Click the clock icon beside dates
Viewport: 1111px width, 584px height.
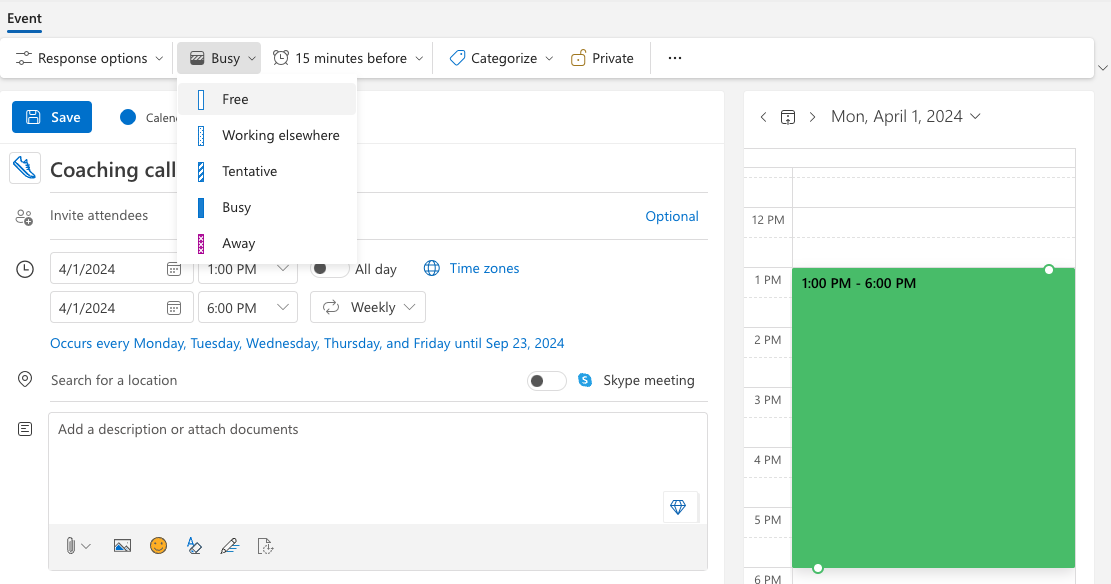coord(25,269)
